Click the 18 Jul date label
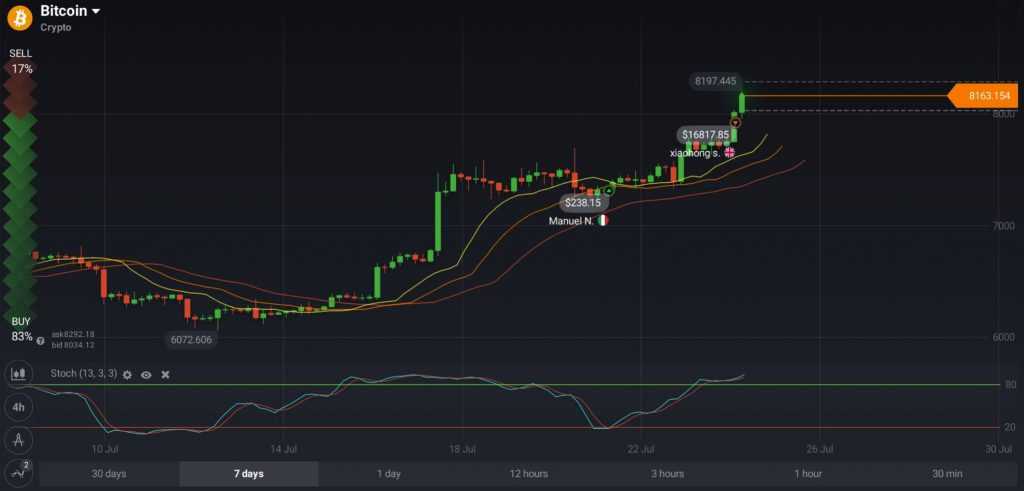1024x491 pixels. click(x=462, y=449)
